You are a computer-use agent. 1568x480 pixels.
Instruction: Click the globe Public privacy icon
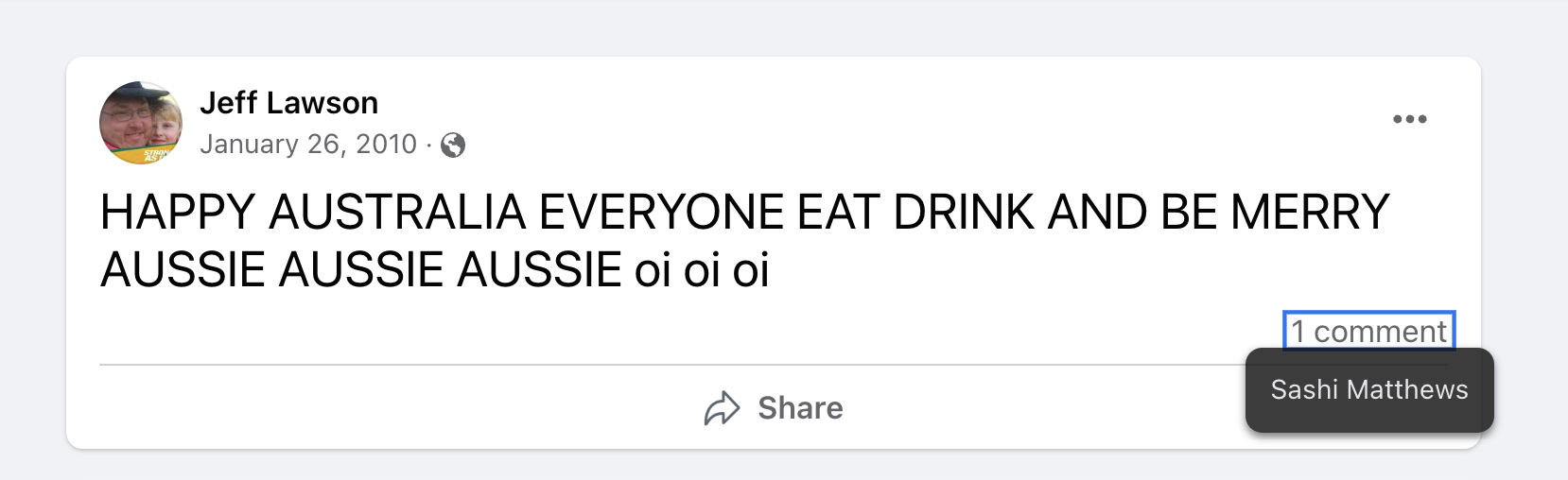click(x=453, y=145)
